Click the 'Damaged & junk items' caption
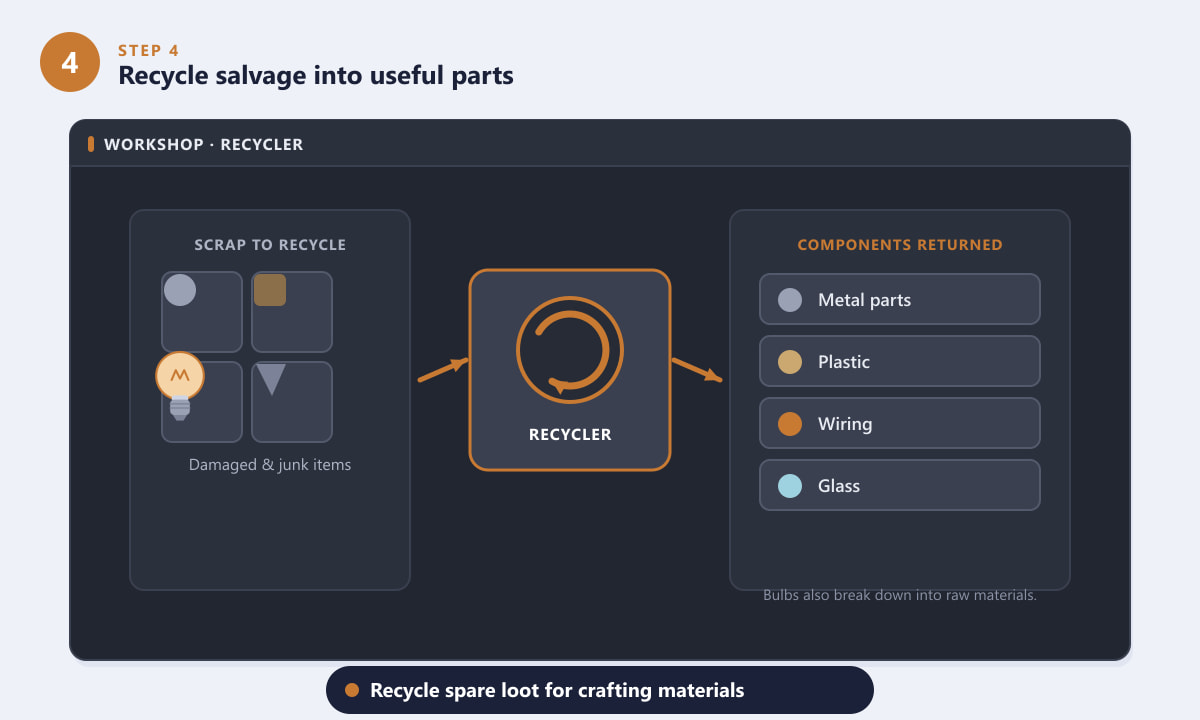The image size is (1200, 720). click(270, 465)
